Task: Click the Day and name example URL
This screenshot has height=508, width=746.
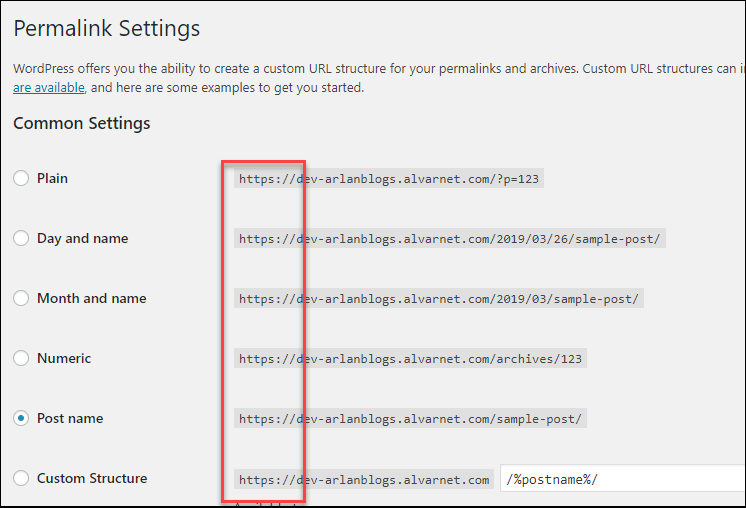Action: 450,239
